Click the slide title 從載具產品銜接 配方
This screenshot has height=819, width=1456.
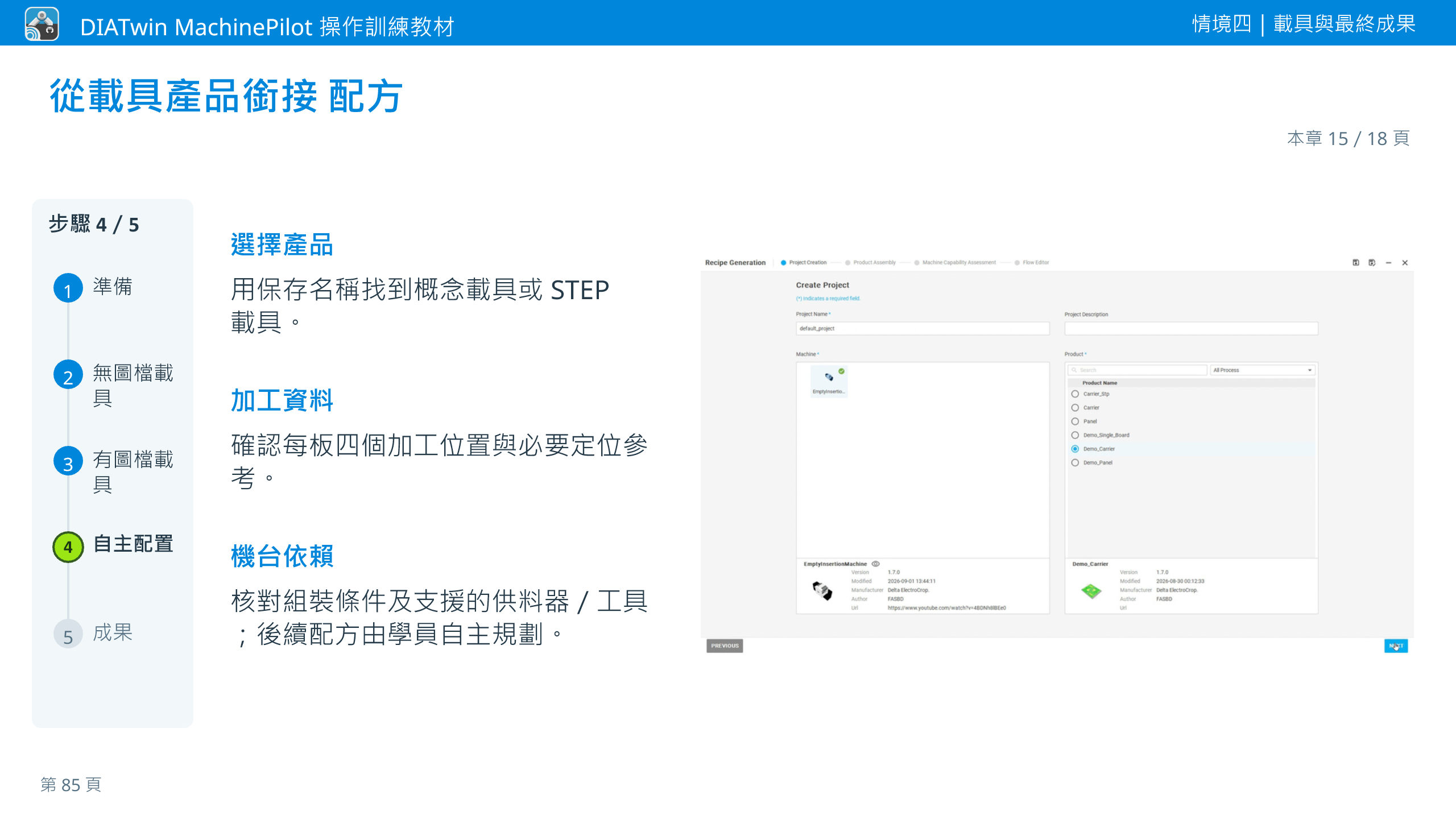226,96
